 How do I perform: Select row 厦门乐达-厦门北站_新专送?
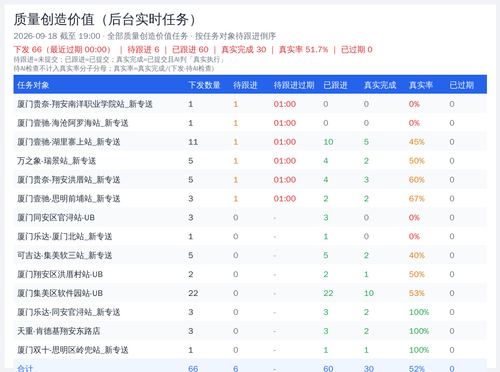click(250, 236)
